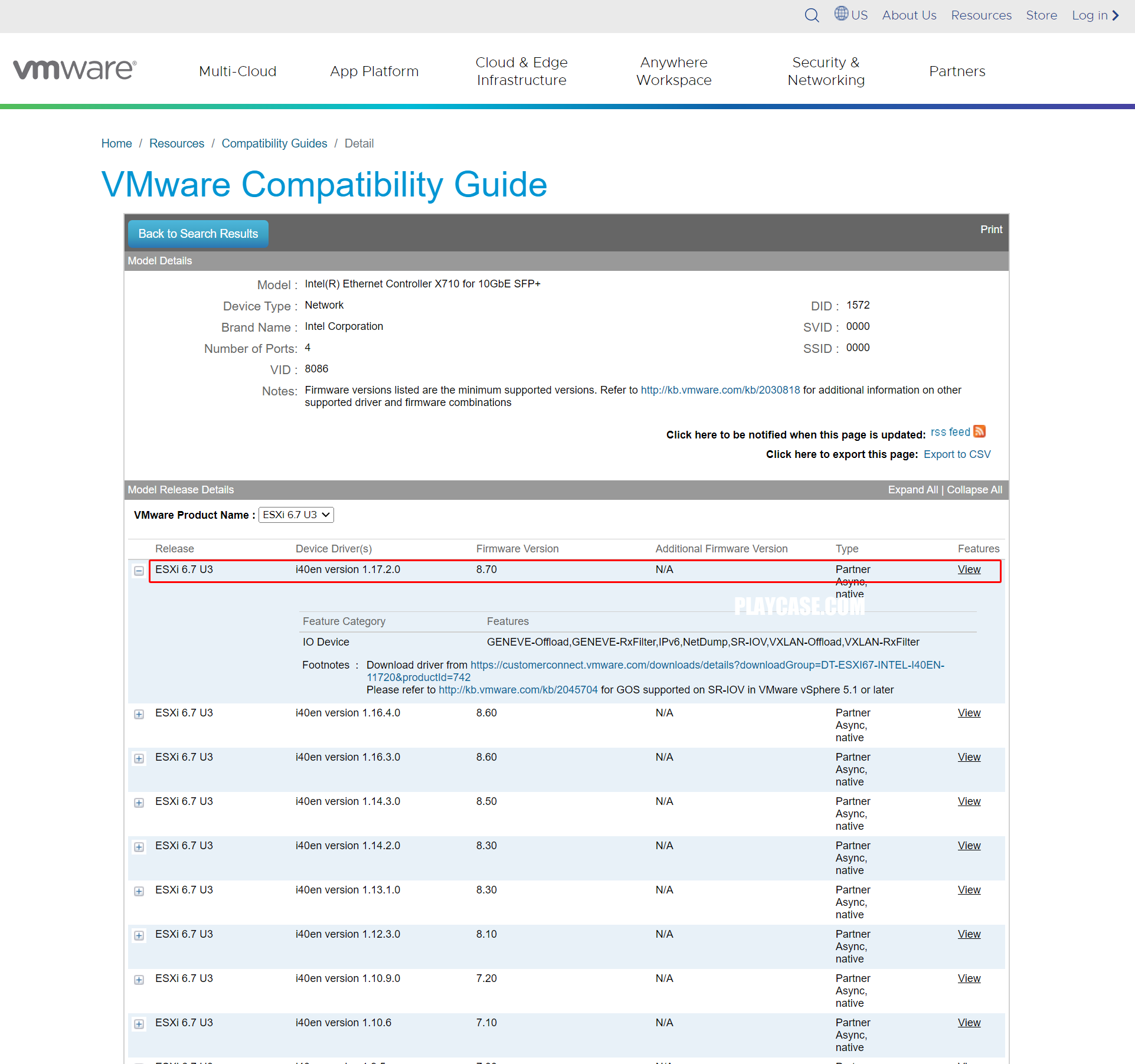Click firmware version 8.70 cell

coord(486,569)
